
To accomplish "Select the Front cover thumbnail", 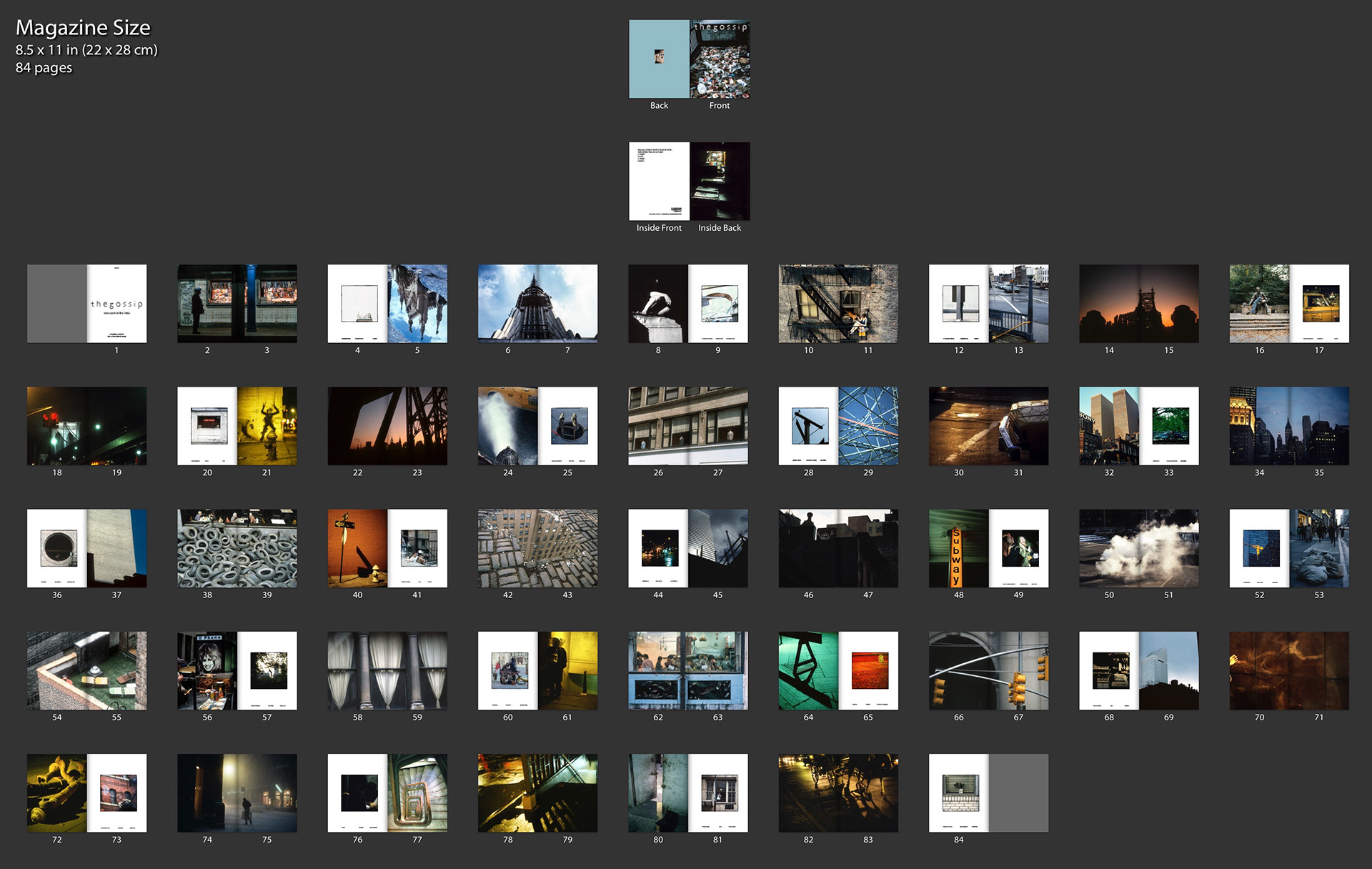I will pyautogui.click(x=720, y=59).
